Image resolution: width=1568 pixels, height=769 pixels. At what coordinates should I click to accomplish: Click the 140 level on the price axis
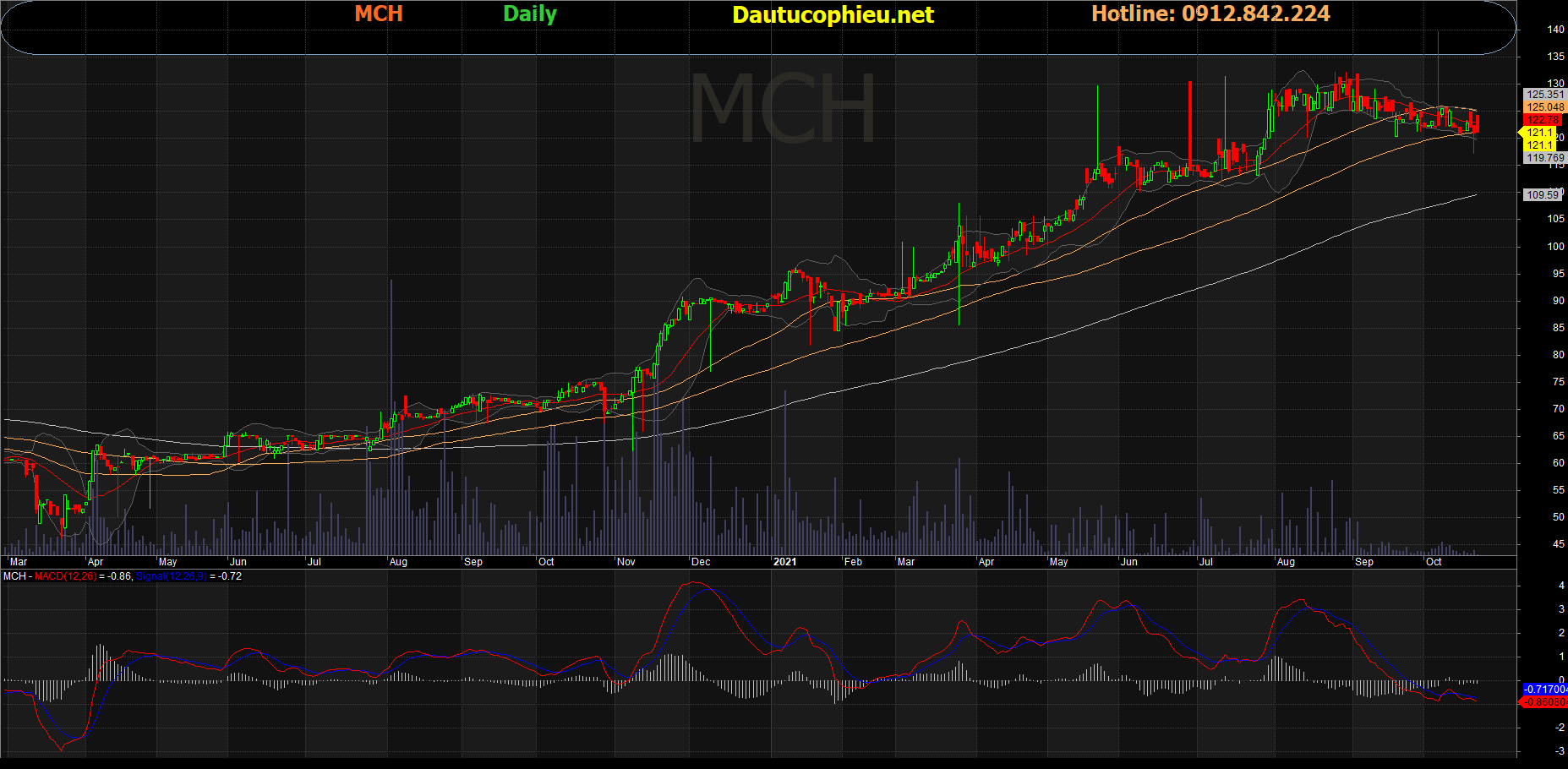click(1555, 30)
